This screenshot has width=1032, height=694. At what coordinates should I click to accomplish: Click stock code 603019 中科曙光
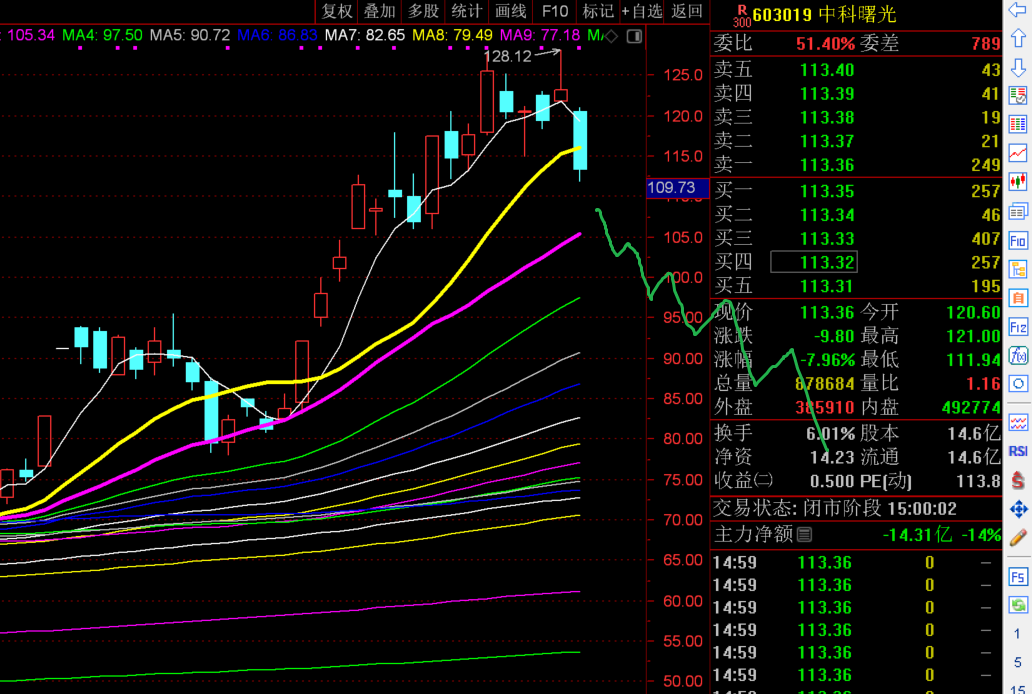(824, 14)
